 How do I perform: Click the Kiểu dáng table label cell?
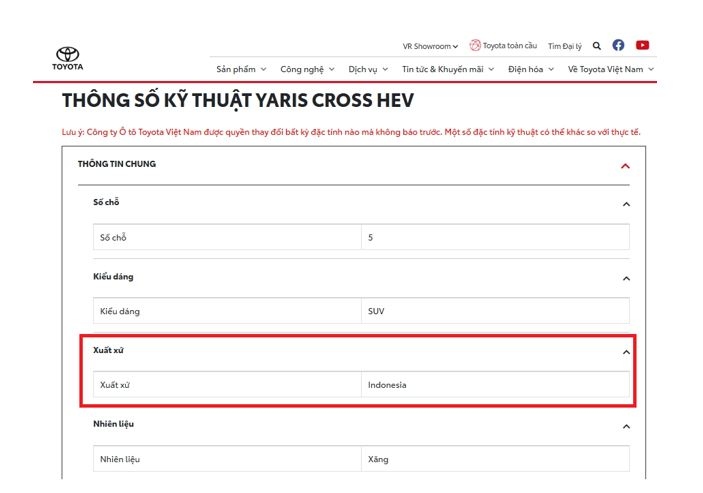tap(227, 311)
